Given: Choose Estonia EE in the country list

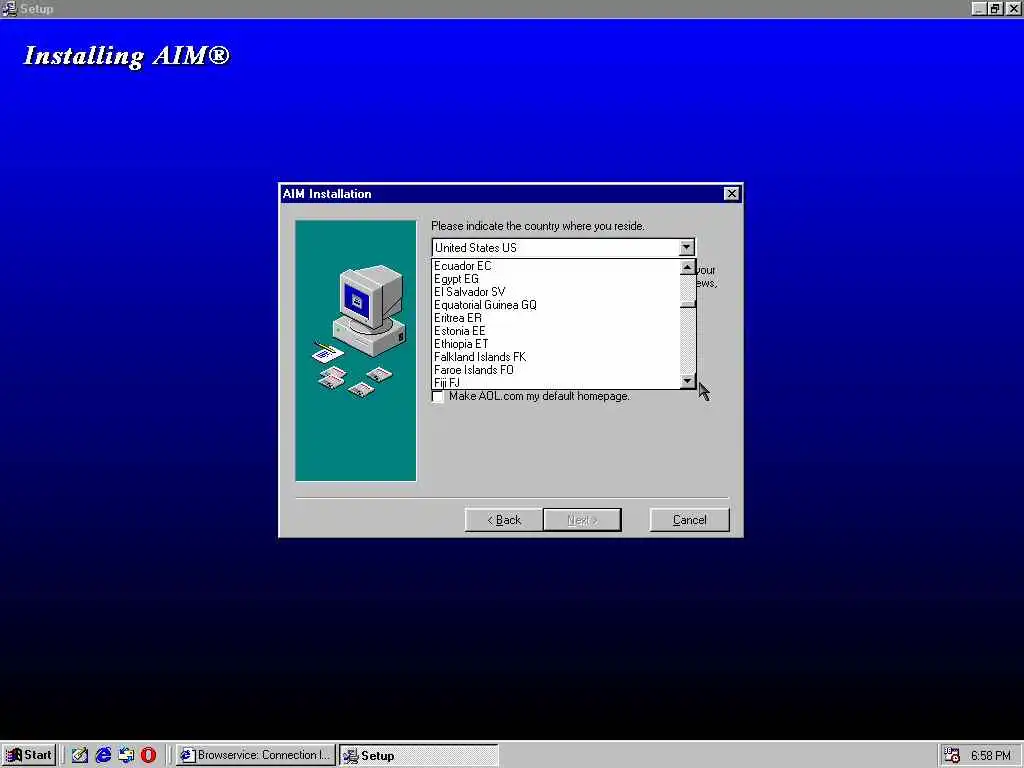Looking at the screenshot, I should pyautogui.click(x=556, y=331).
